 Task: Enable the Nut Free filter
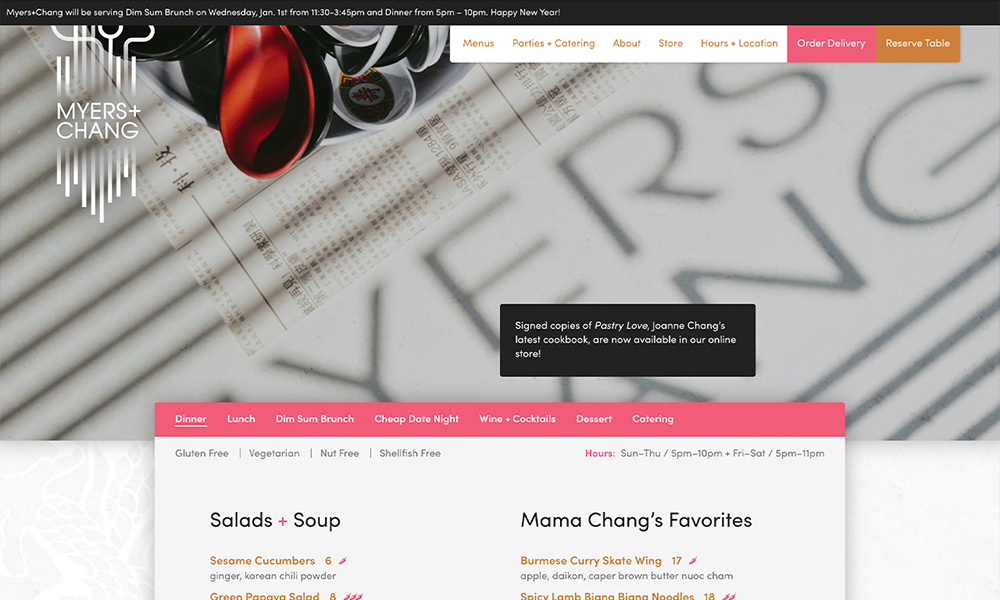pyautogui.click(x=339, y=453)
